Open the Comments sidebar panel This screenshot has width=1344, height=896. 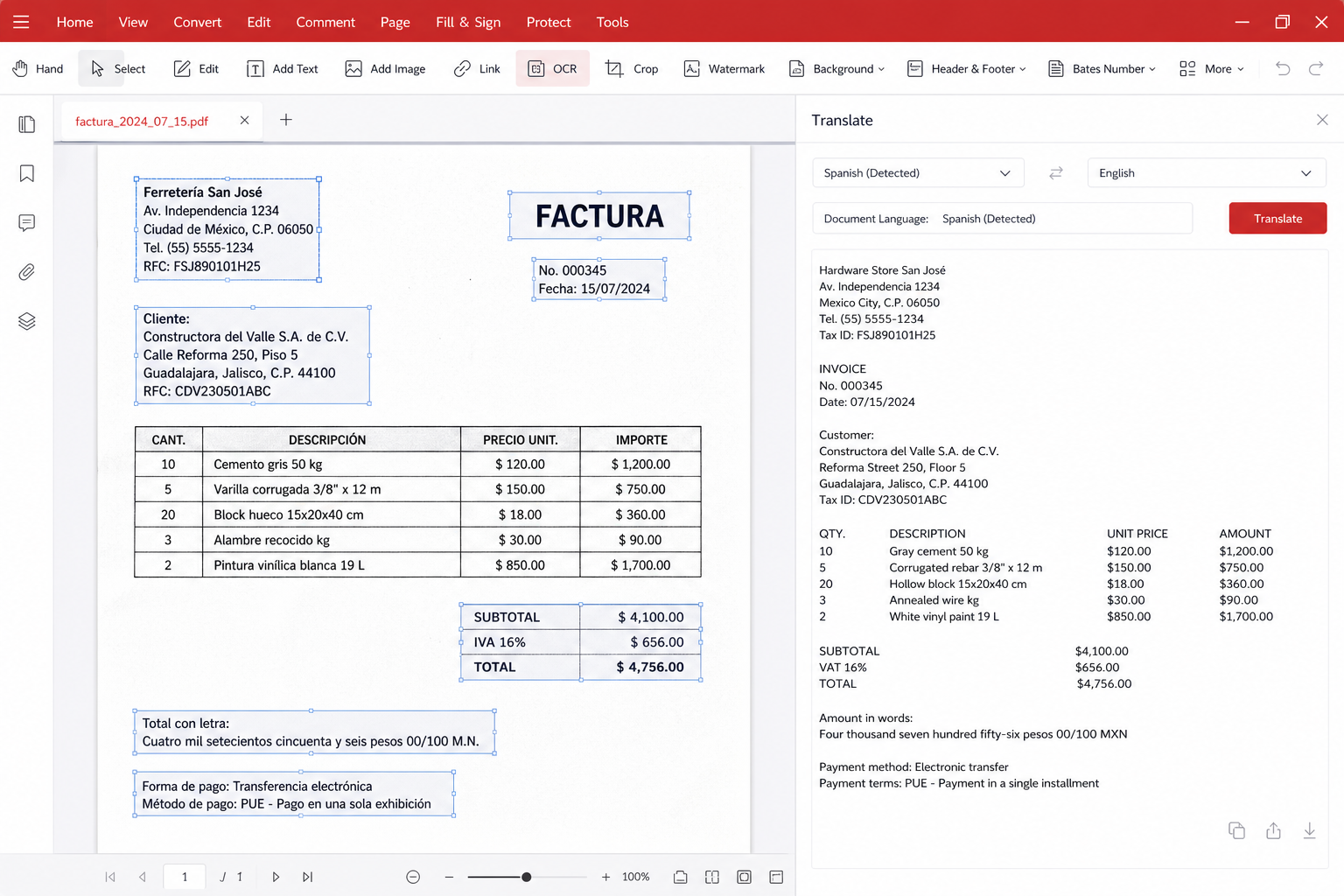tap(27, 223)
